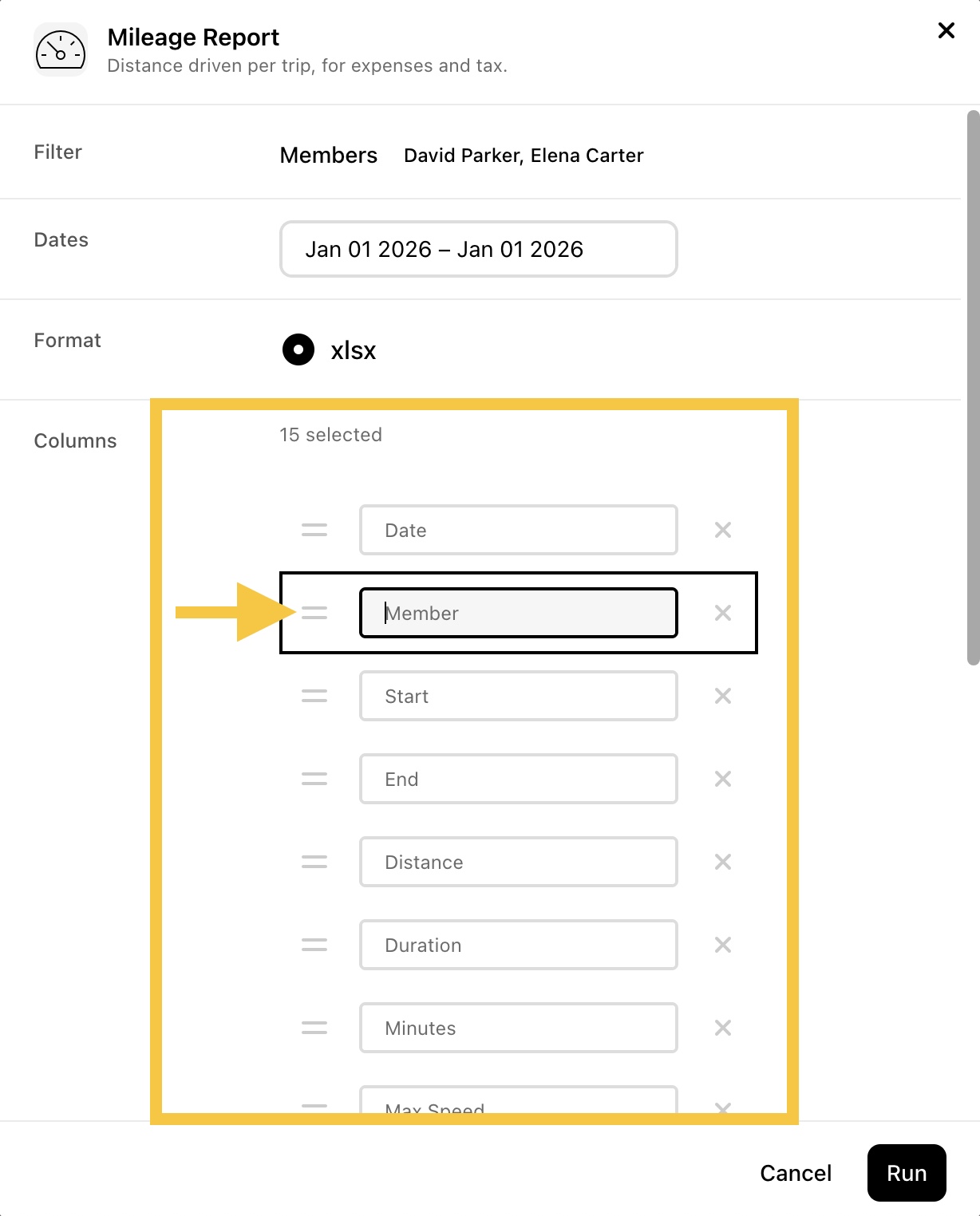Click the Member row reorder handle
Image resolution: width=980 pixels, height=1216 pixels.
(x=314, y=613)
